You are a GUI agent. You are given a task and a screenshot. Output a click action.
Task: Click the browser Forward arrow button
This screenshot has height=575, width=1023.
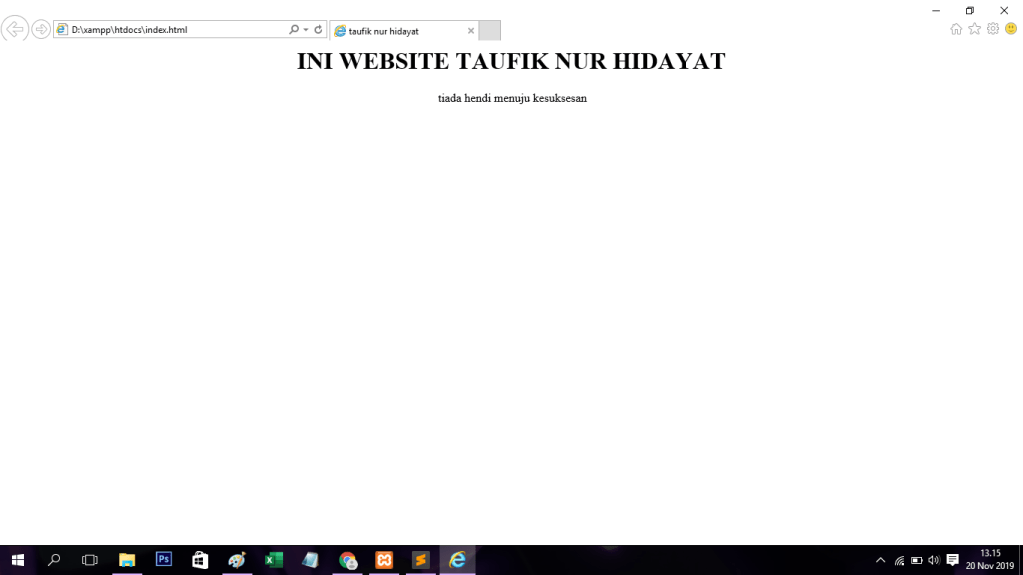pos(41,30)
